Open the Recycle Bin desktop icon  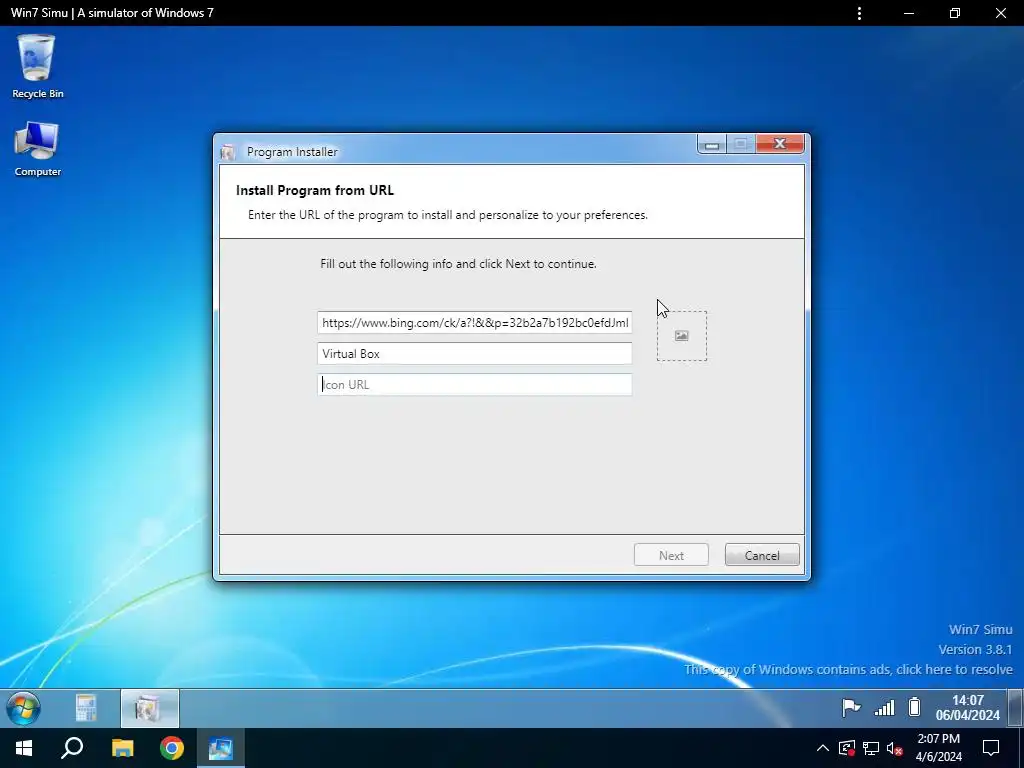coord(37,66)
